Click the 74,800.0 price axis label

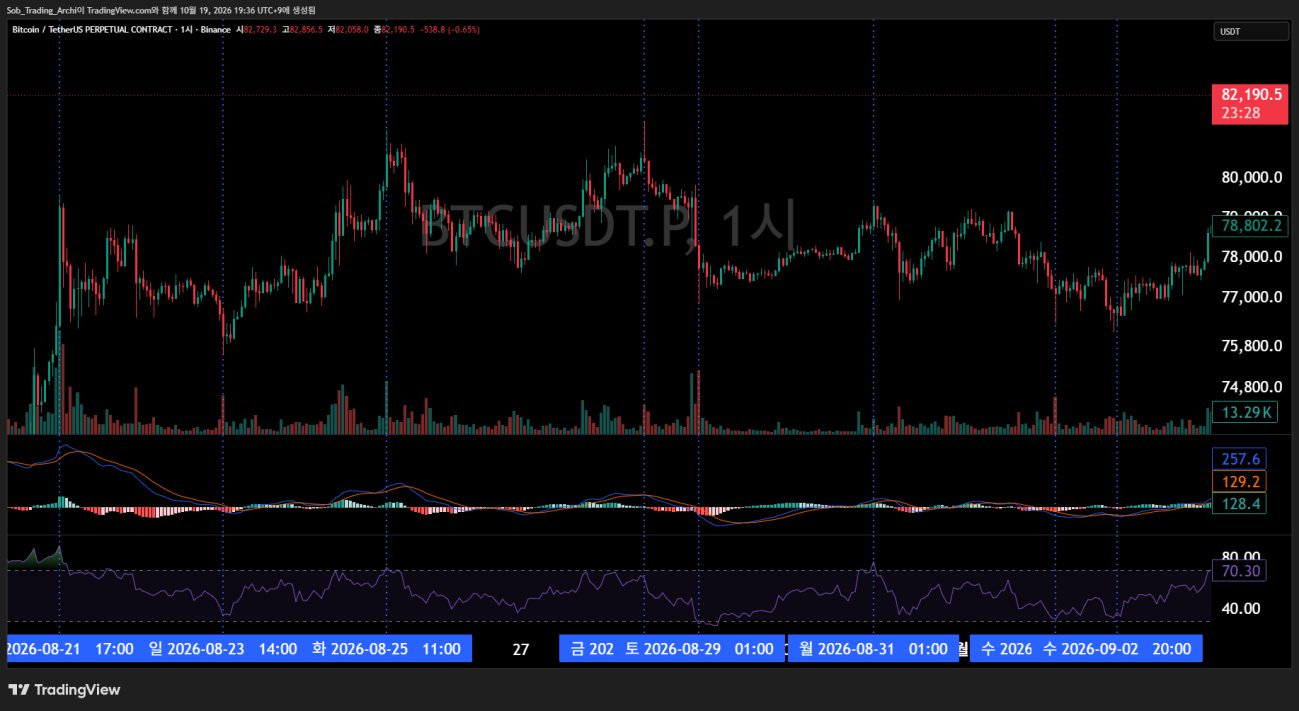click(1253, 387)
